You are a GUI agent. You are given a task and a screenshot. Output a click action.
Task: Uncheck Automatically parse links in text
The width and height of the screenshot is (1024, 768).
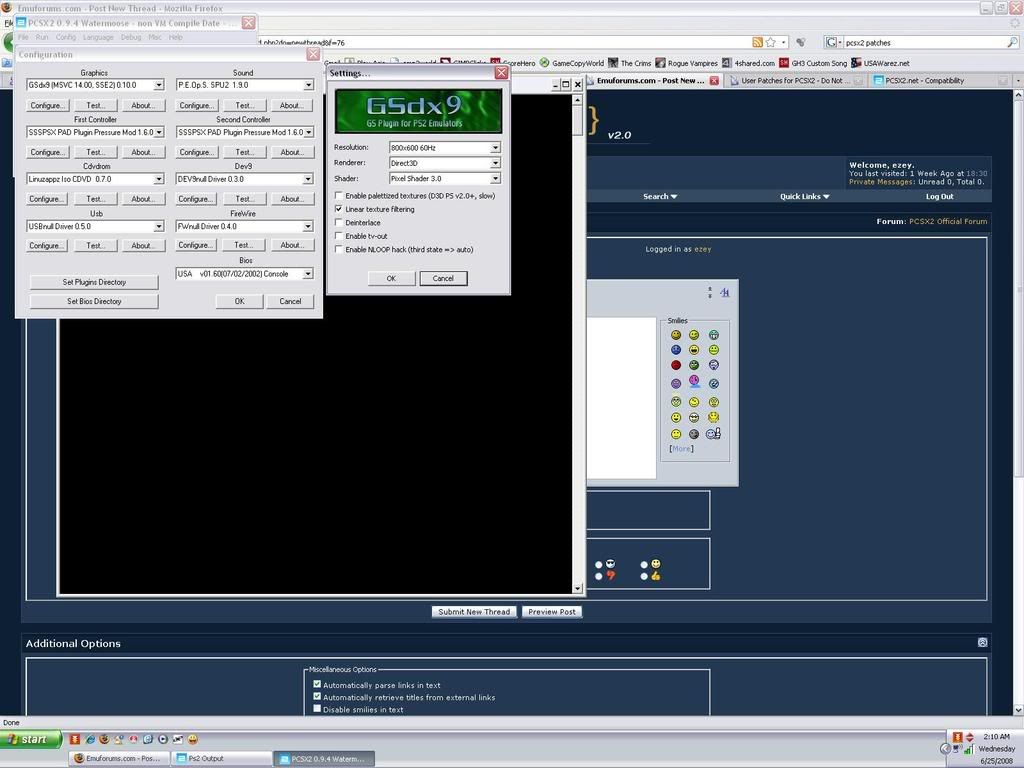[317, 684]
